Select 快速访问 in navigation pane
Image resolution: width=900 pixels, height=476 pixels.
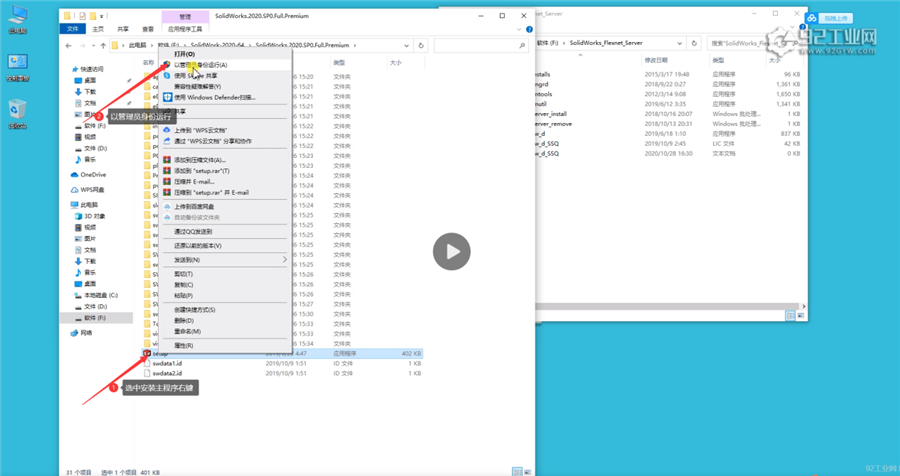[87, 69]
